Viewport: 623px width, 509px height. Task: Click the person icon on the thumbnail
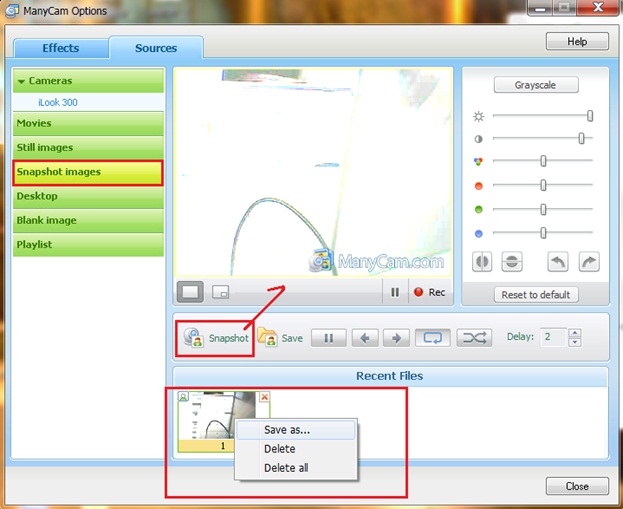click(x=183, y=397)
